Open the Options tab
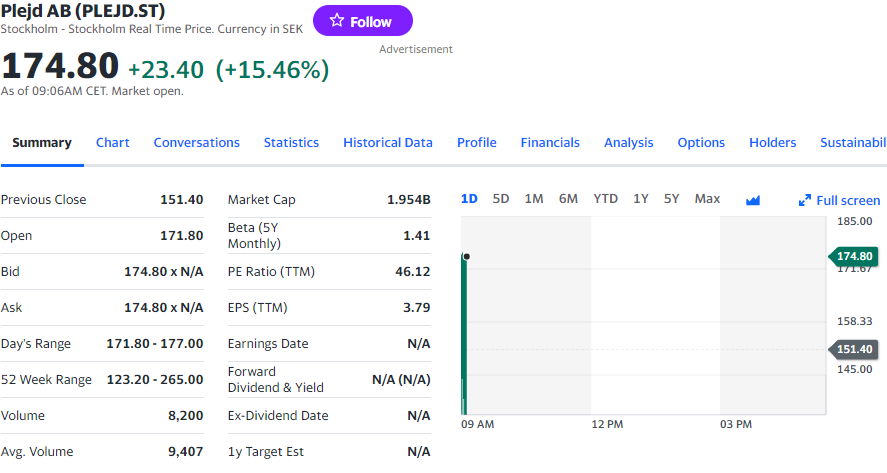Image resolution: width=887 pixels, height=473 pixels. (x=701, y=143)
